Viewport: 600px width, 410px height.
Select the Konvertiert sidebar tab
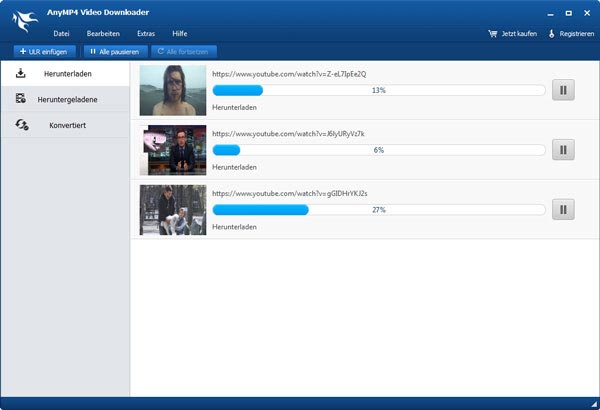65,125
